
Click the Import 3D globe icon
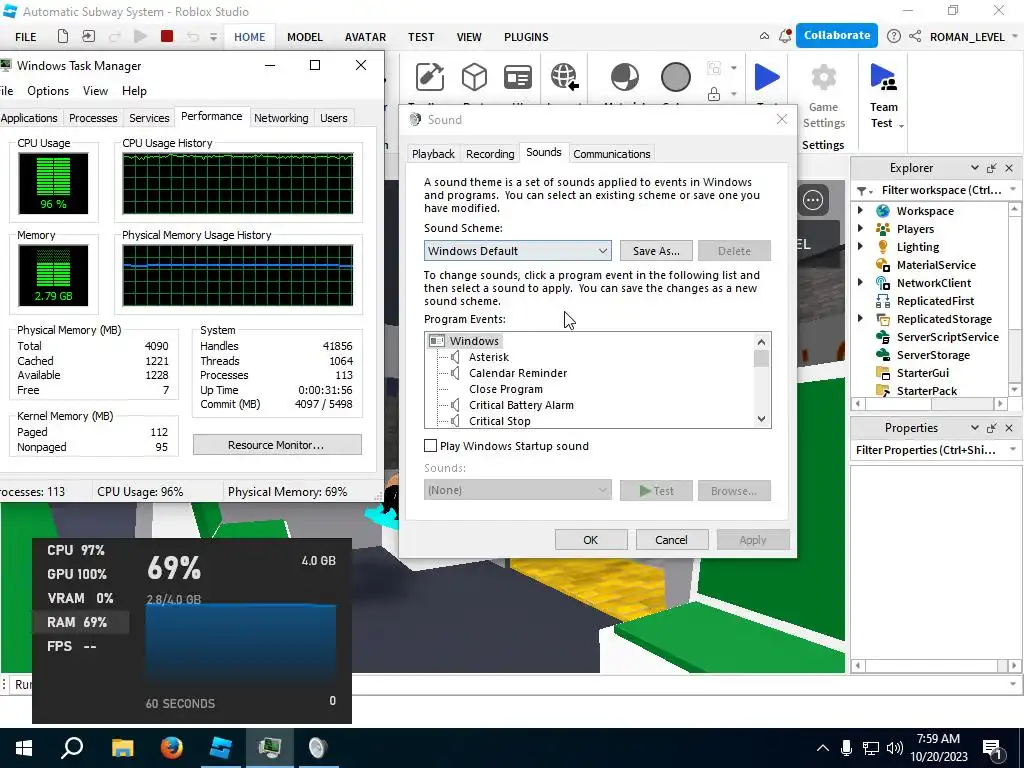pos(564,77)
